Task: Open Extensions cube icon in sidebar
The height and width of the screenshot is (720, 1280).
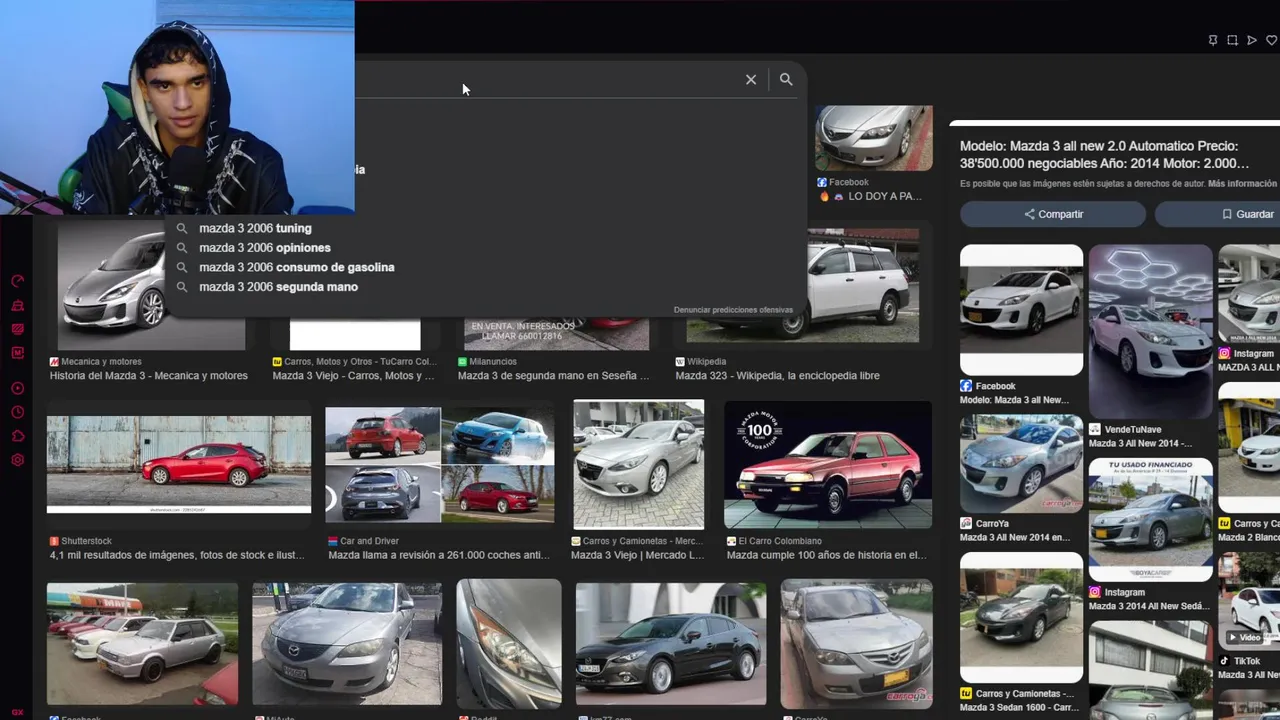Action: click(x=17, y=436)
